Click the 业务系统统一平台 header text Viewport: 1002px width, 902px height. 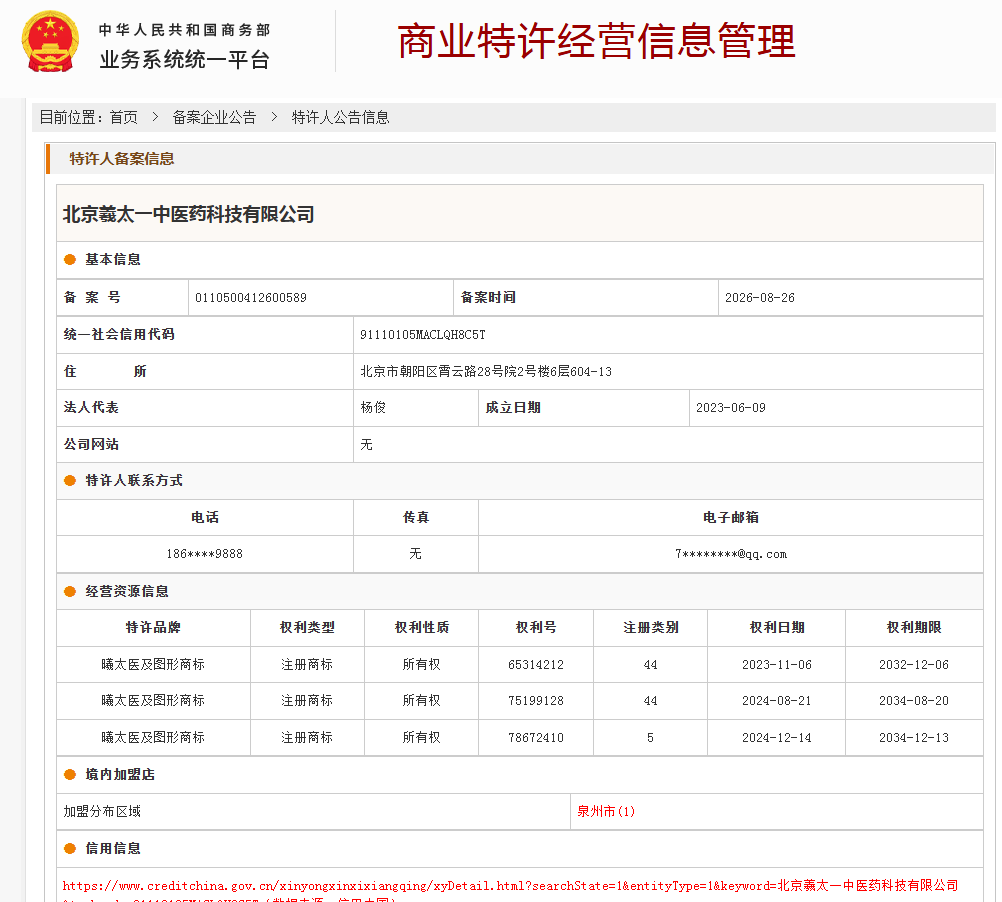pyautogui.click(x=185, y=59)
